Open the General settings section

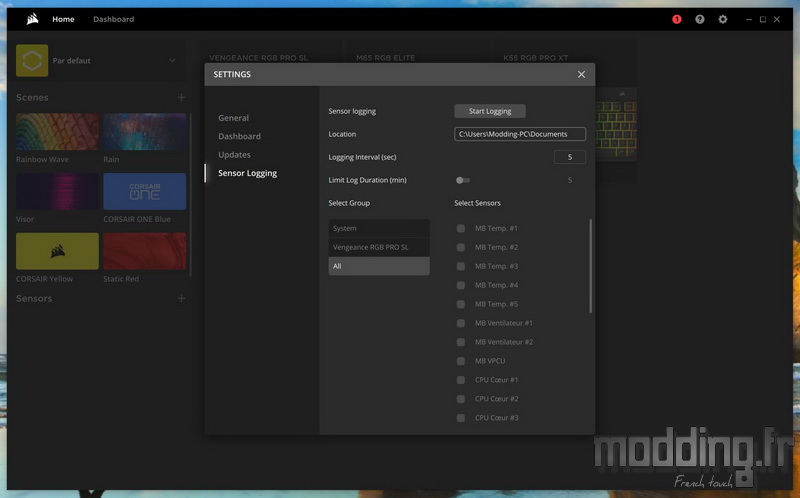tap(234, 118)
